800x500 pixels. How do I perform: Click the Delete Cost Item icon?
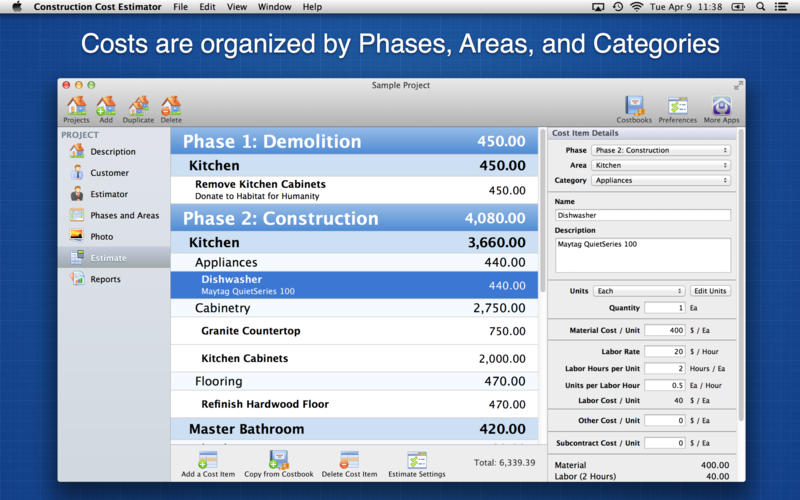pyautogui.click(x=349, y=460)
